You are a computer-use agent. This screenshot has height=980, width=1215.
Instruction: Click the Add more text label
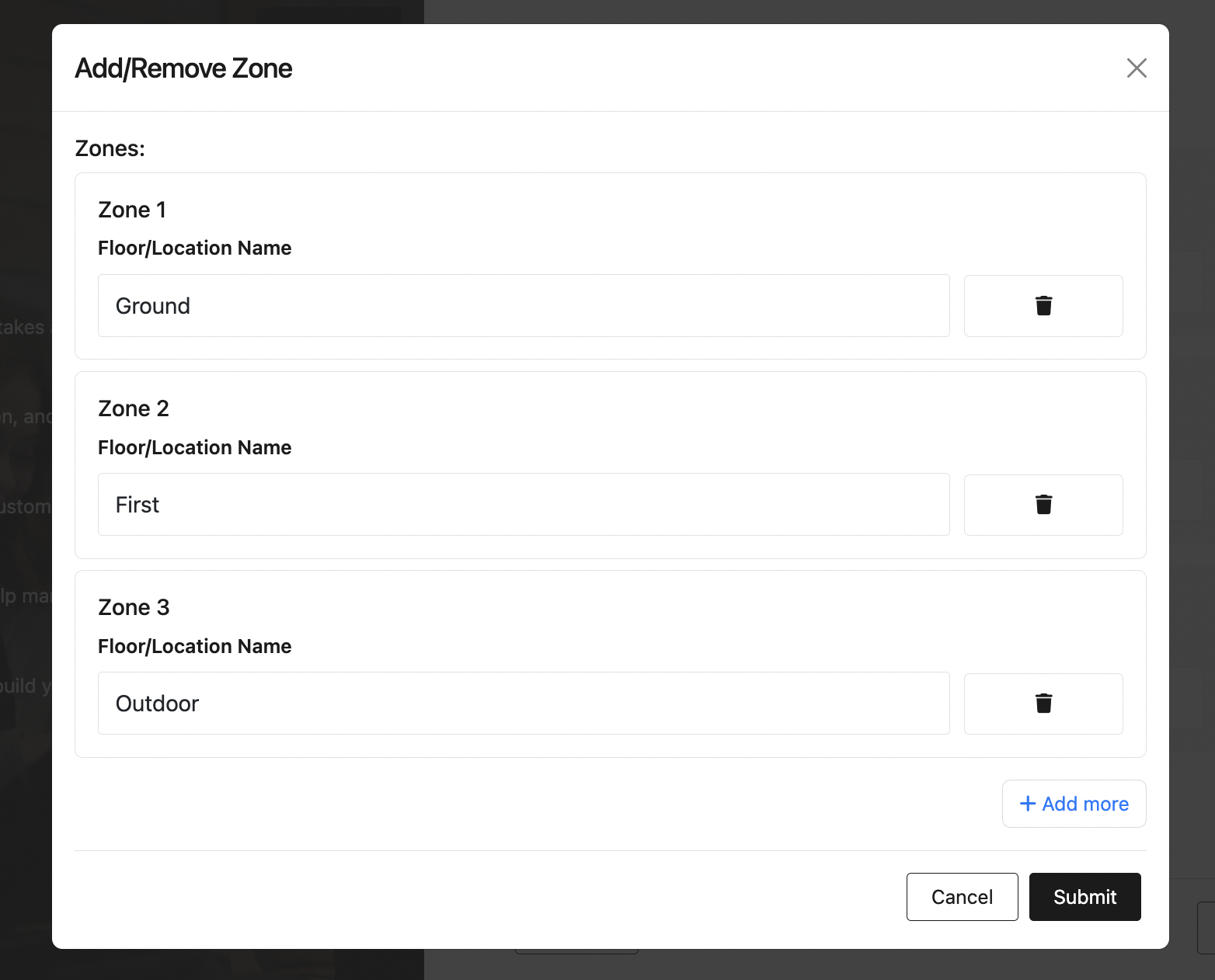[1085, 804]
